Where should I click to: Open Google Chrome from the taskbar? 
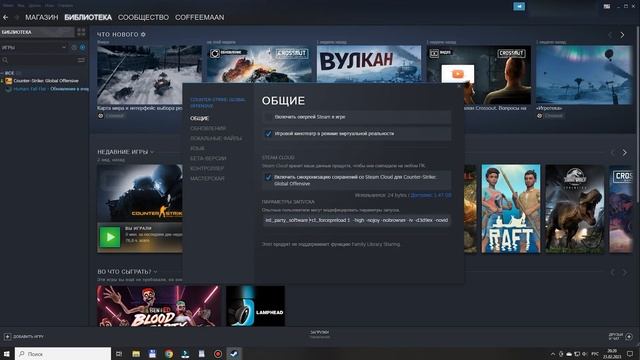click(169, 354)
